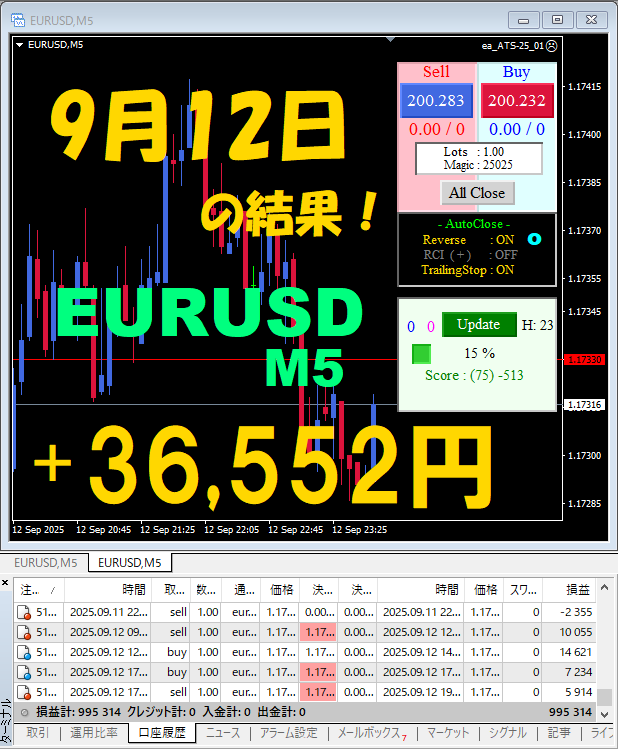
Task: Open the EURUSD,M5 chart dropdown triangle
Action: click(20, 45)
